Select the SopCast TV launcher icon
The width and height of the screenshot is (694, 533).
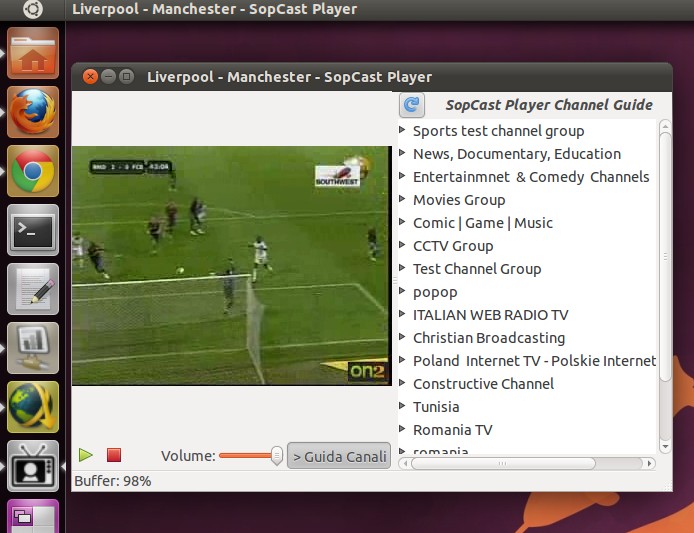[33, 465]
